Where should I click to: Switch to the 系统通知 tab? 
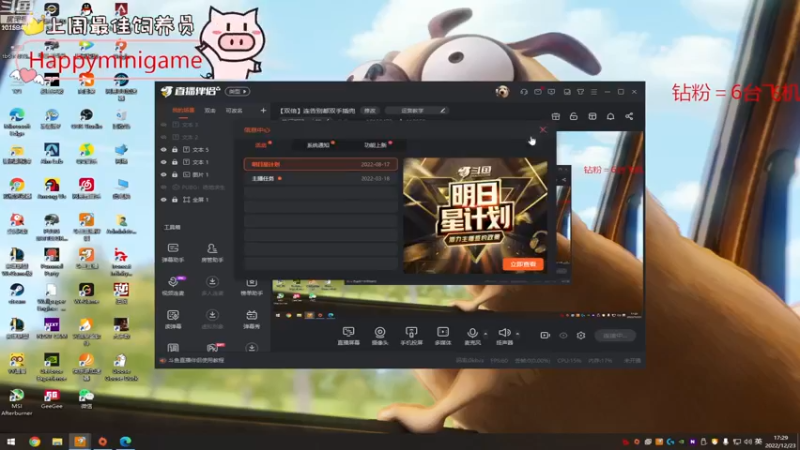(318, 145)
